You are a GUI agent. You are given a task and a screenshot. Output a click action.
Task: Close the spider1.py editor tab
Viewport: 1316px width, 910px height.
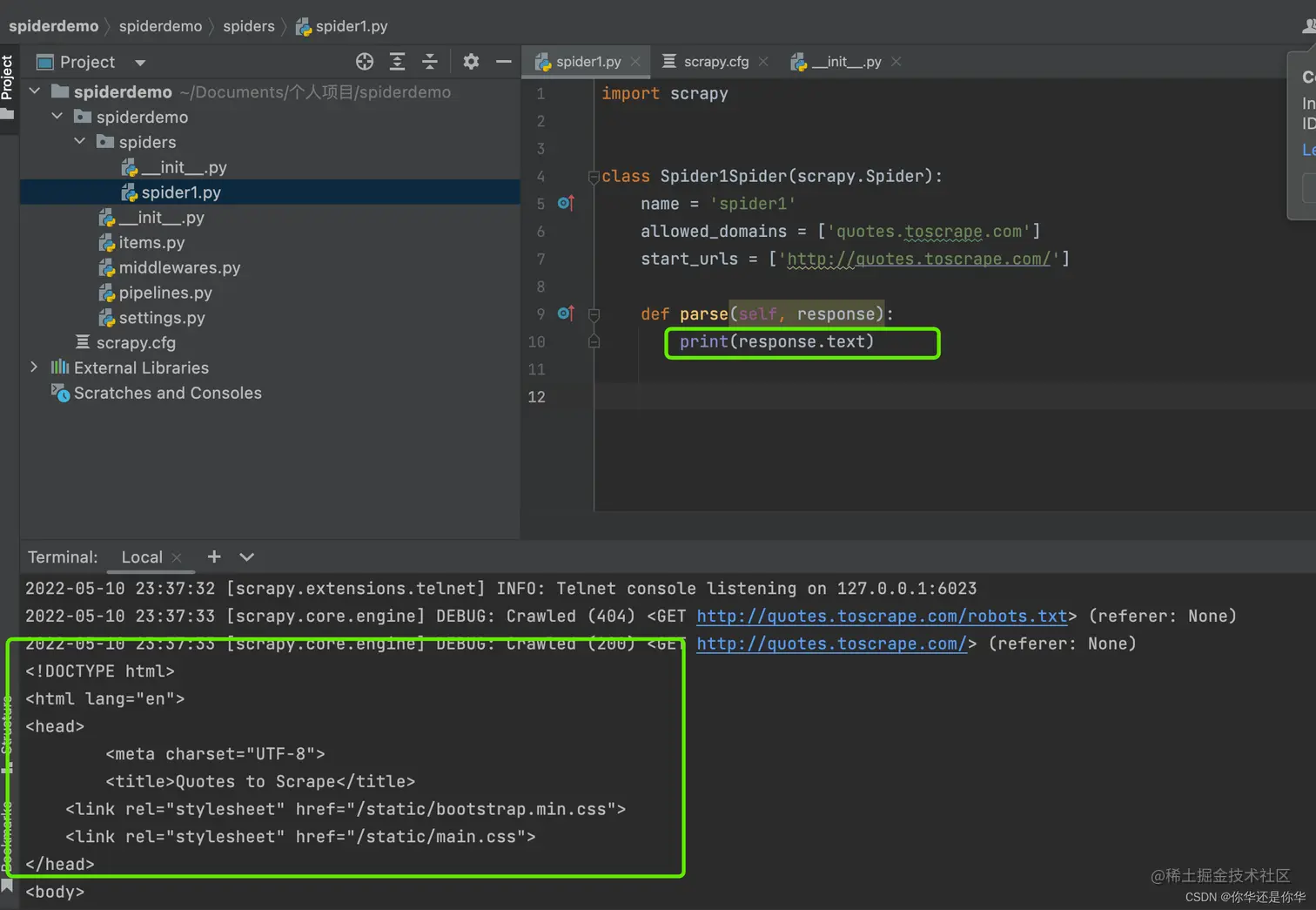635,61
